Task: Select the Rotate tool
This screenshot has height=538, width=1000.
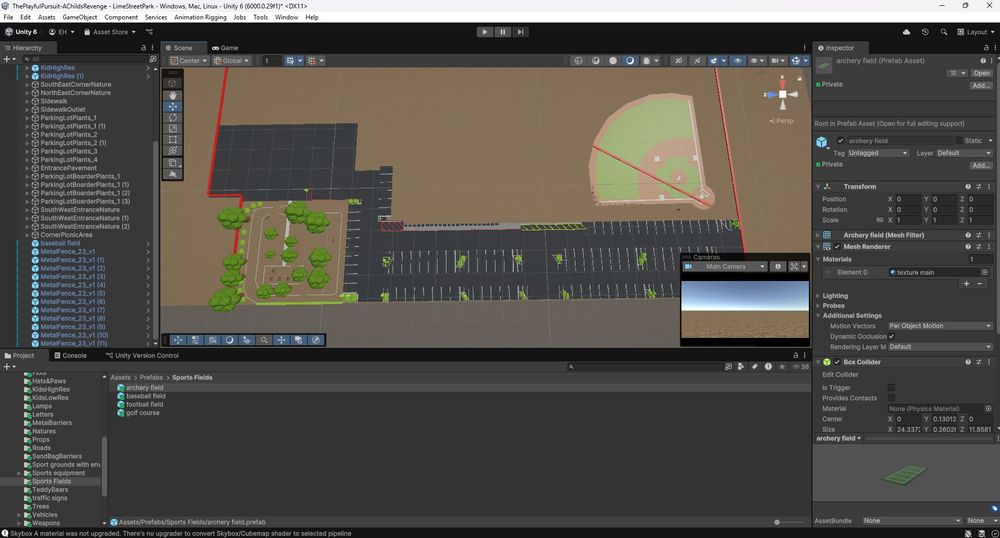Action: (x=173, y=117)
